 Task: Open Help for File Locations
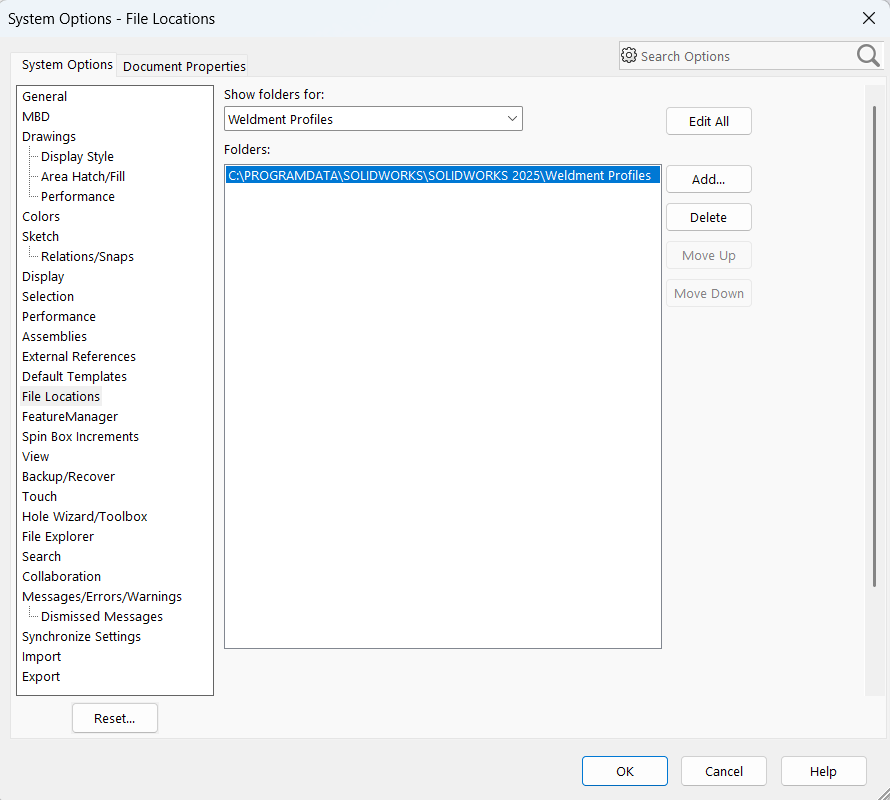(x=823, y=771)
